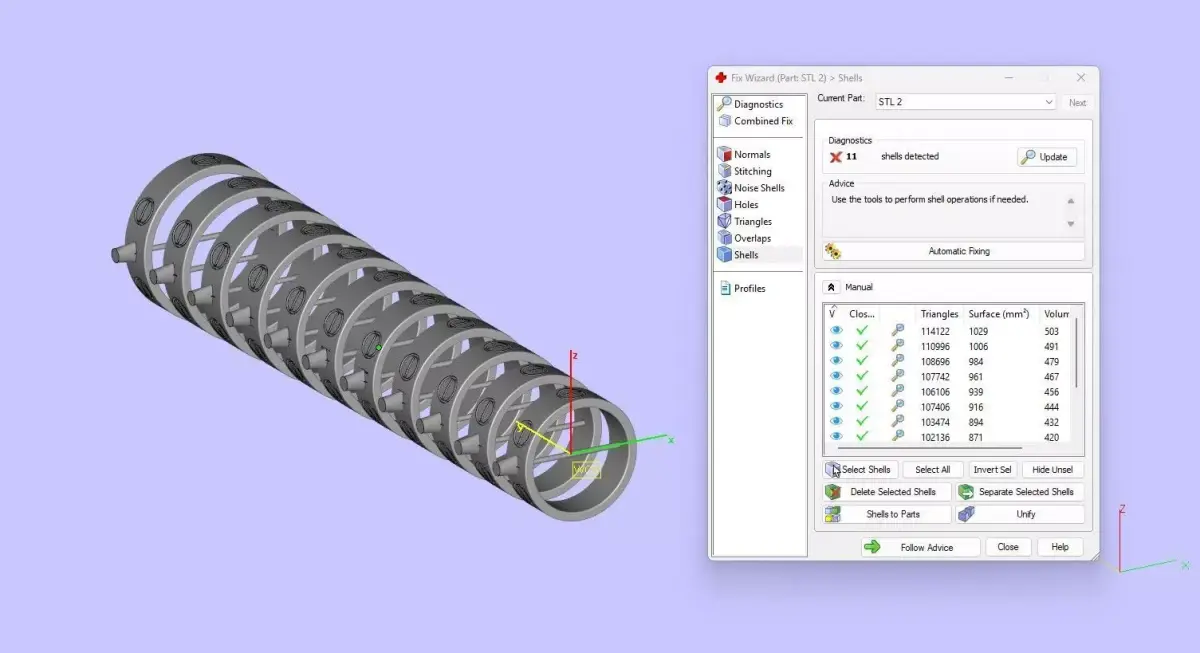The height and width of the screenshot is (653, 1200).
Task: Toggle visibility of shell 106106
Action: click(836, 392)
